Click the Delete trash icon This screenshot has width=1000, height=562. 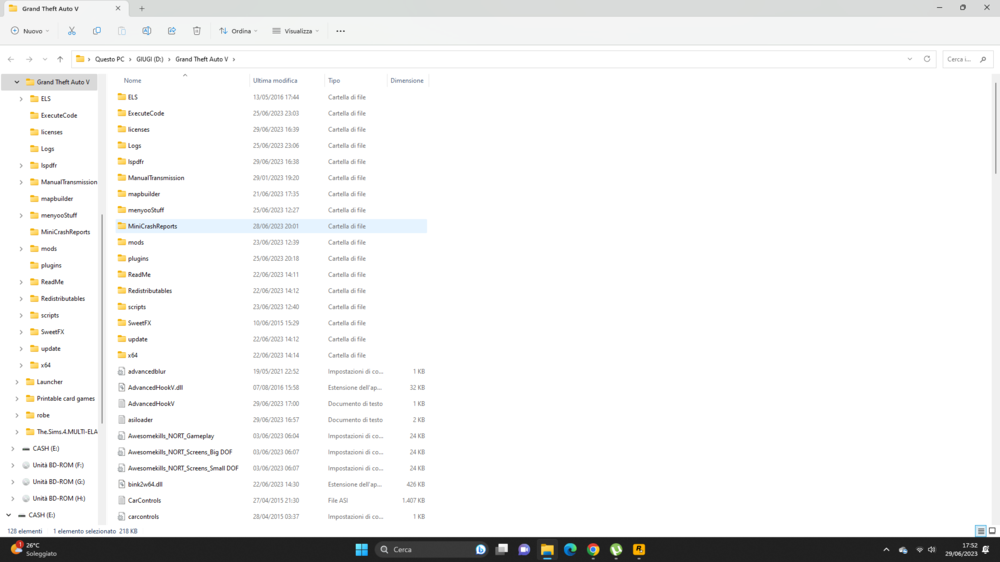coord(196,31)
